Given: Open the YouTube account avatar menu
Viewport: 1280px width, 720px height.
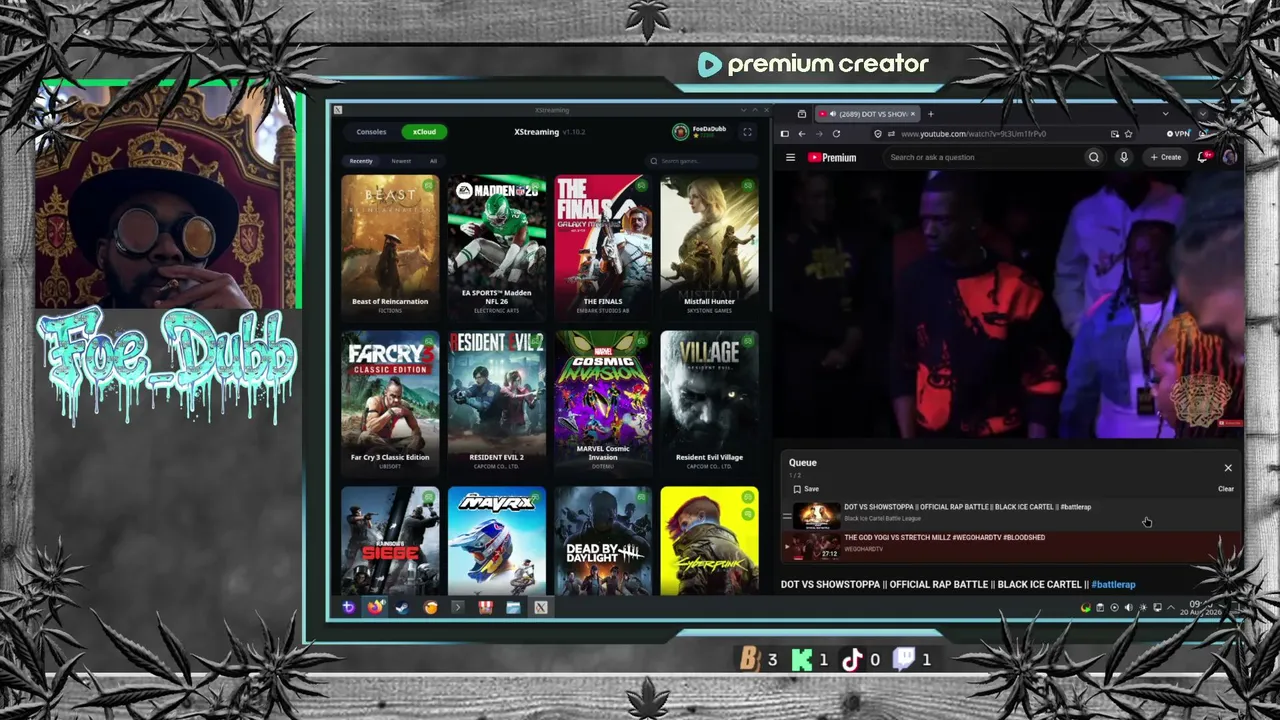Looking at the screenshot, I should point(1230,157).
